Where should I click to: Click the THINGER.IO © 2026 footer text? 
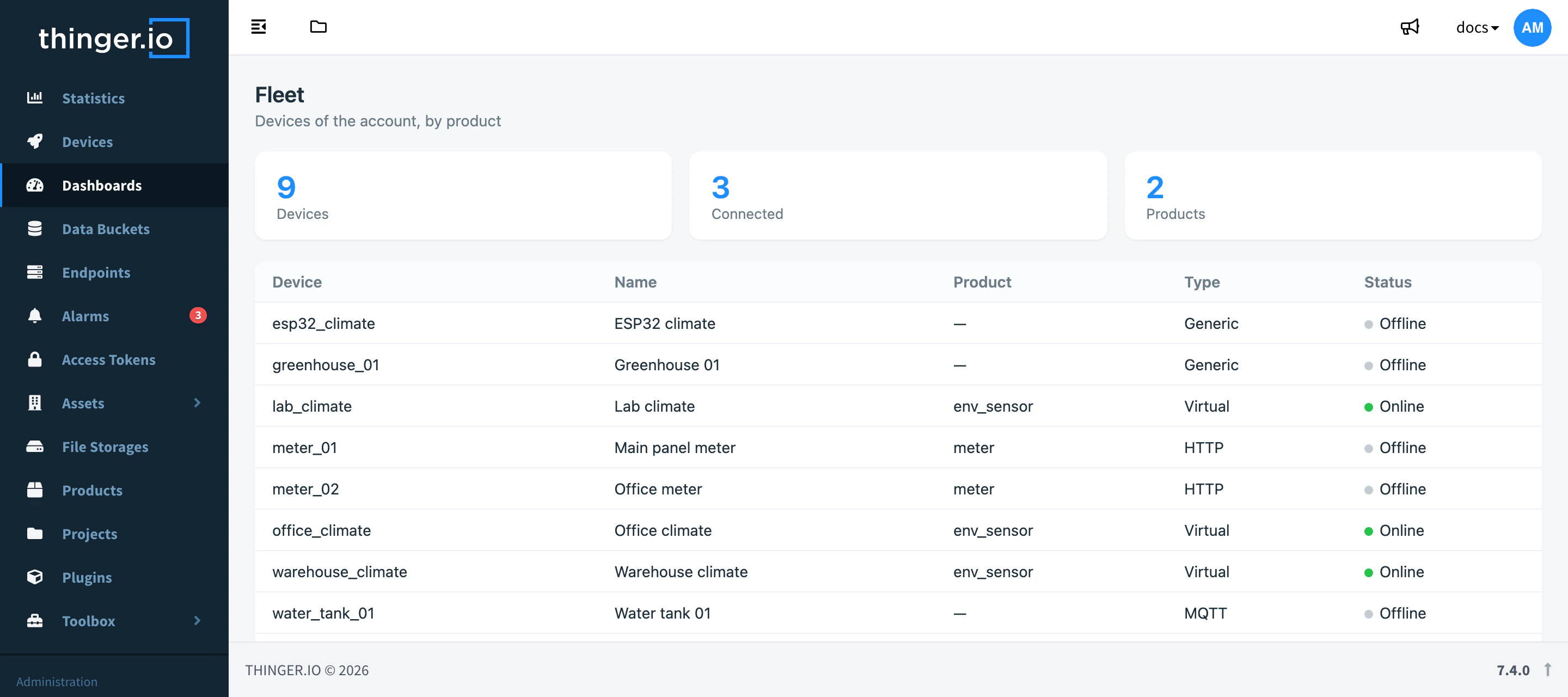[307, 670]
